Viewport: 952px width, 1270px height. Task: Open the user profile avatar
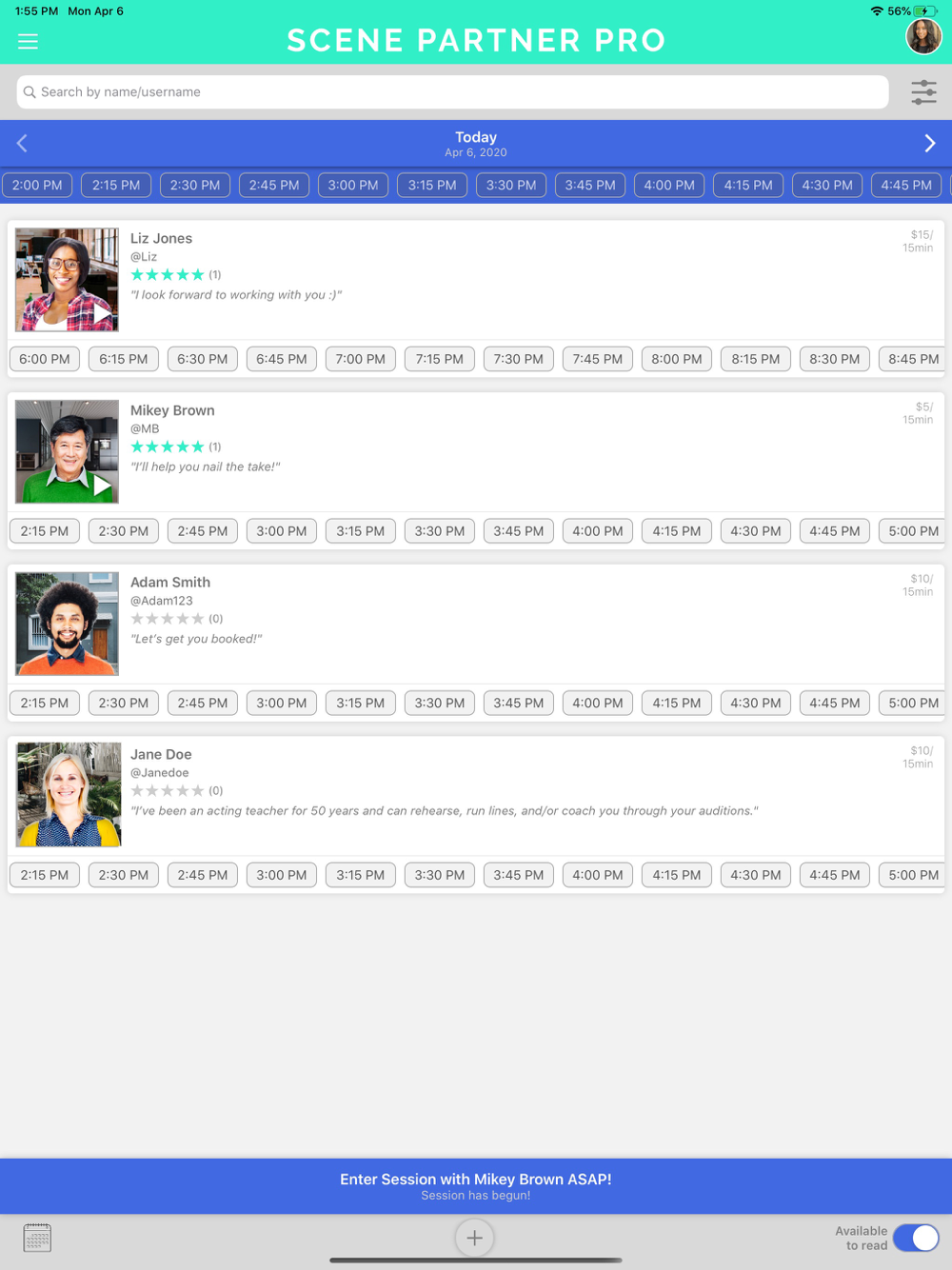coord(923,37)
